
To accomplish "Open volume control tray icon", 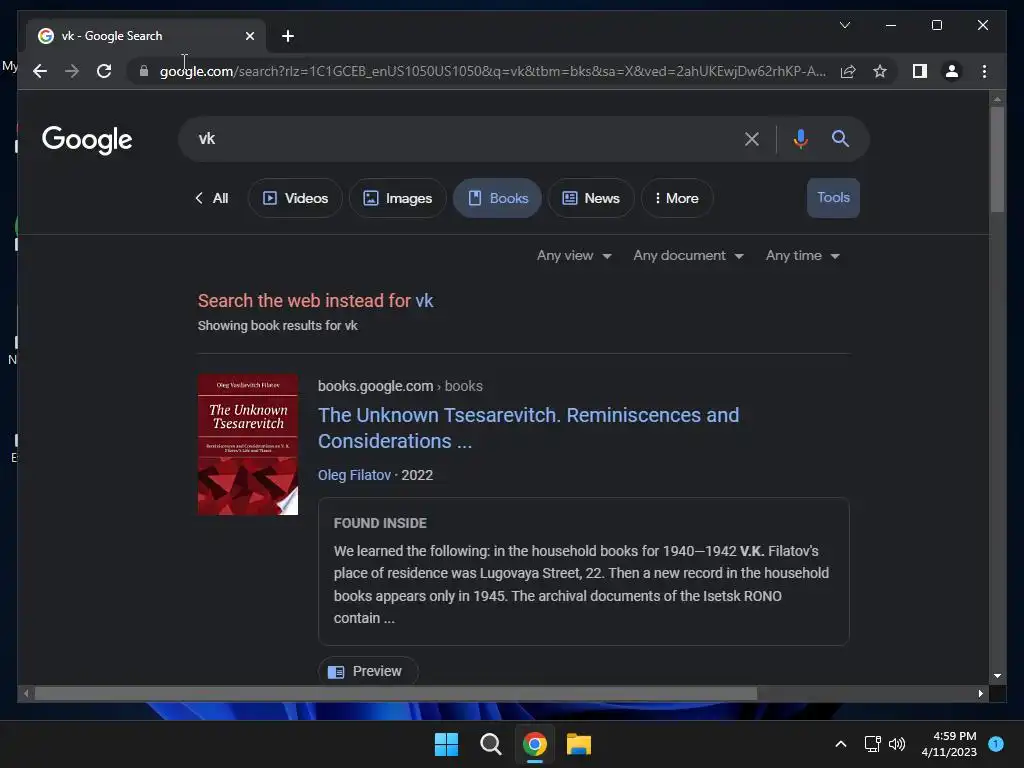I will pos(897,744).
